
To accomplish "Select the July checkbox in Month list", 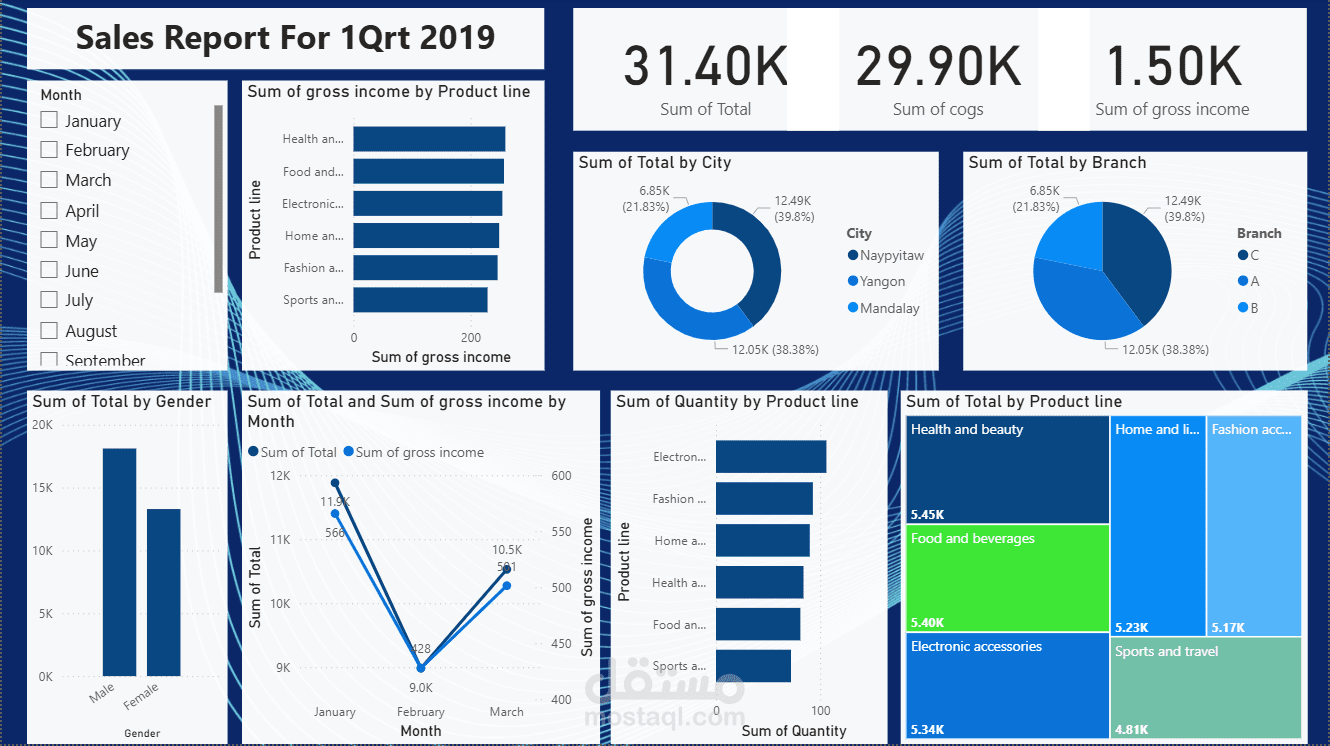I will [x=48, y=300].
